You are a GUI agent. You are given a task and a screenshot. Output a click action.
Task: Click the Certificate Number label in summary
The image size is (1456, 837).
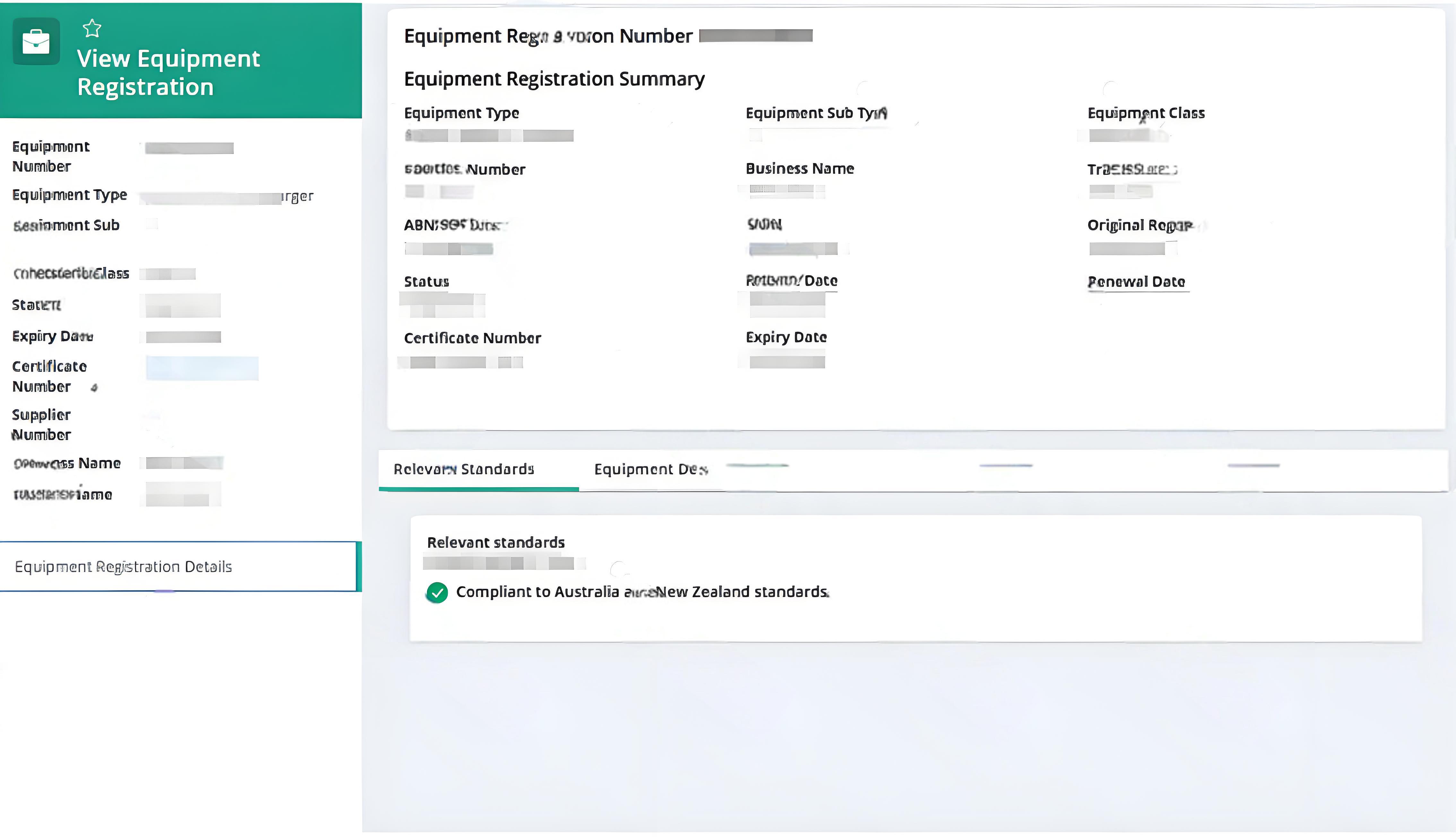(472, 338)
